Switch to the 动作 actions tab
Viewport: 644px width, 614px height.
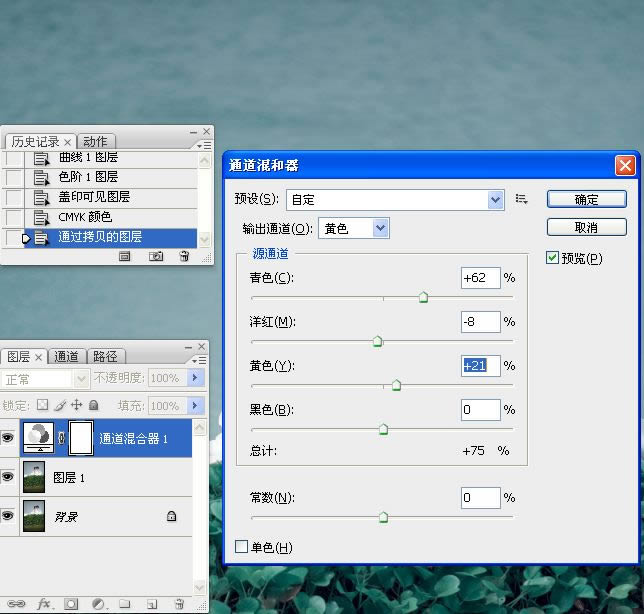coord(95,141)
